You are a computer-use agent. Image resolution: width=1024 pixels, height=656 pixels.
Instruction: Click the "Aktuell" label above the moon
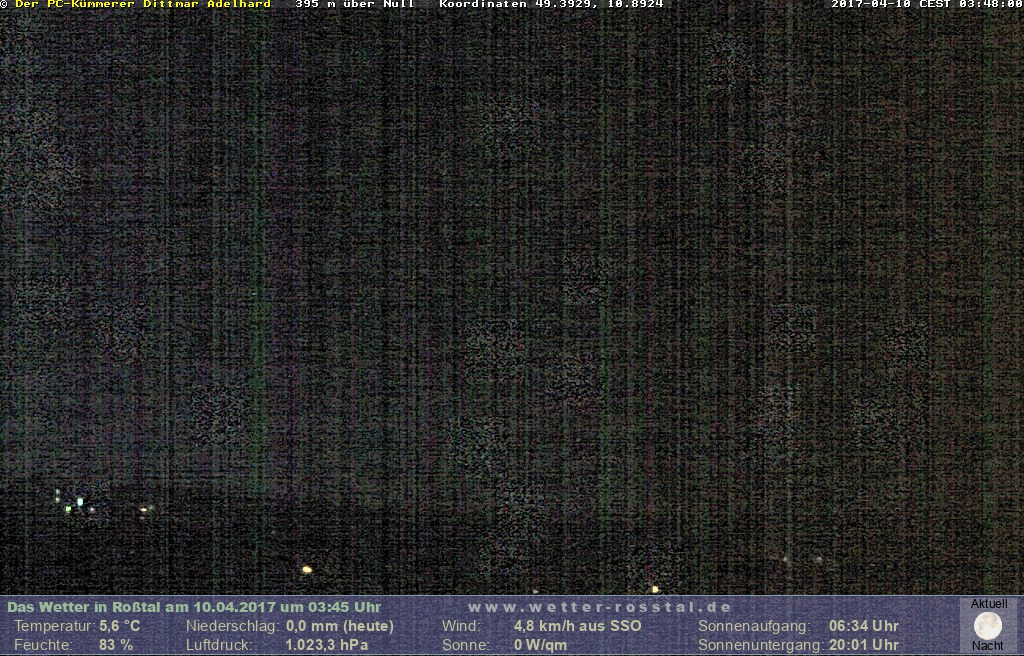[989, 604]
